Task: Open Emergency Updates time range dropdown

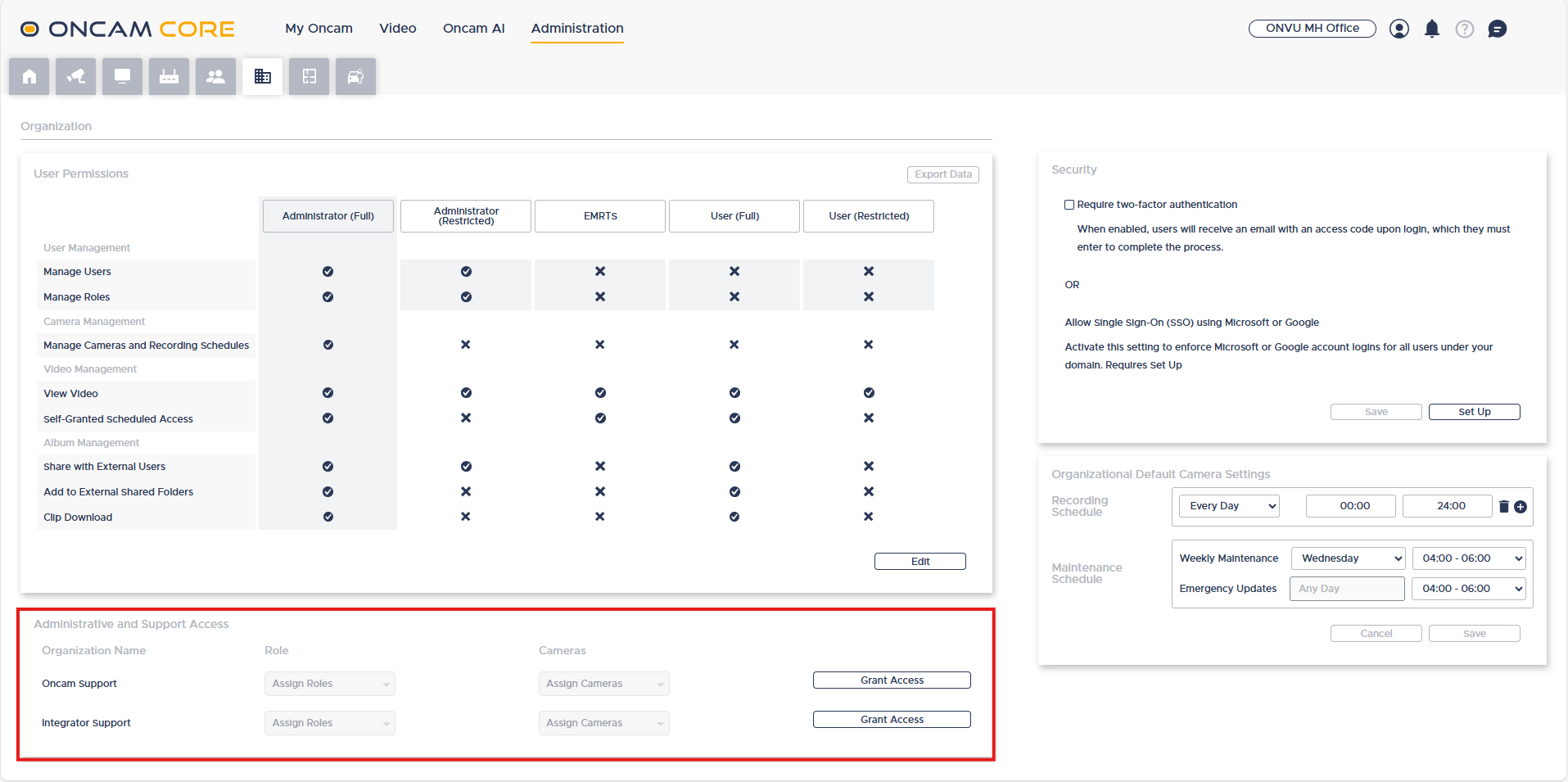Action: pyautogui.click(x=1469, y=589)
